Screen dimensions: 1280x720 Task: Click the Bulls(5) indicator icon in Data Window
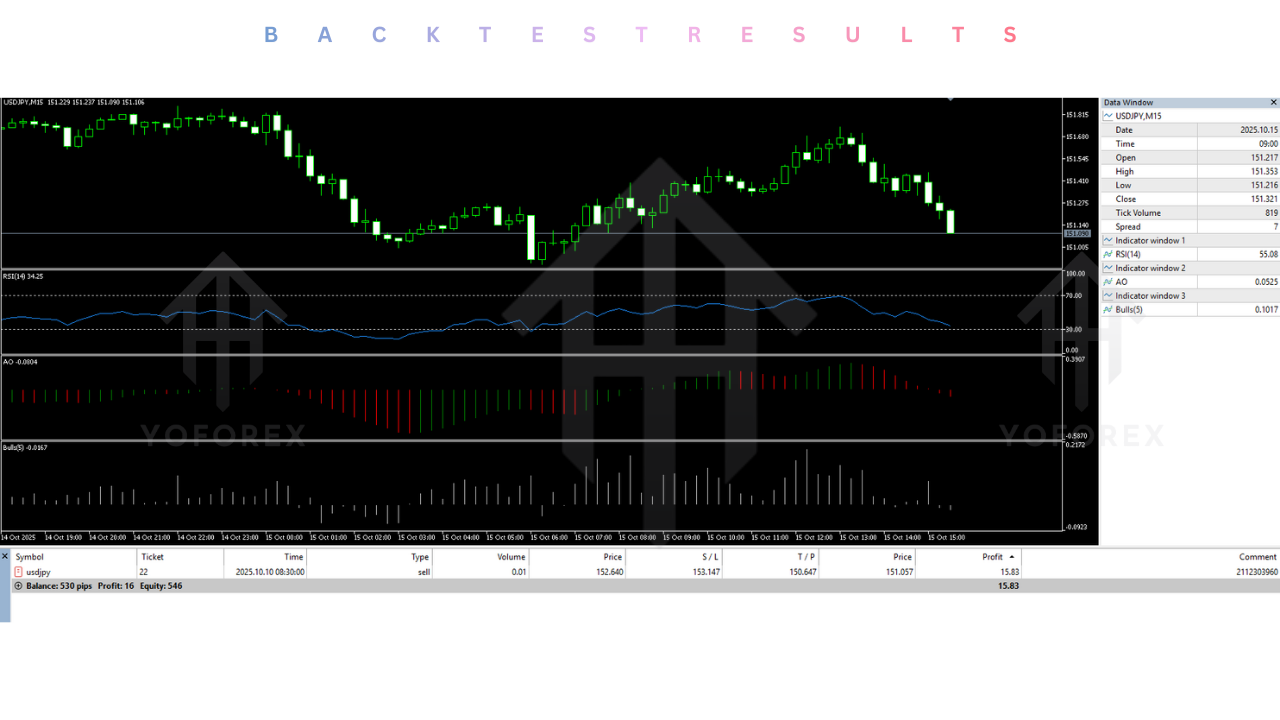pos(1108,310)
